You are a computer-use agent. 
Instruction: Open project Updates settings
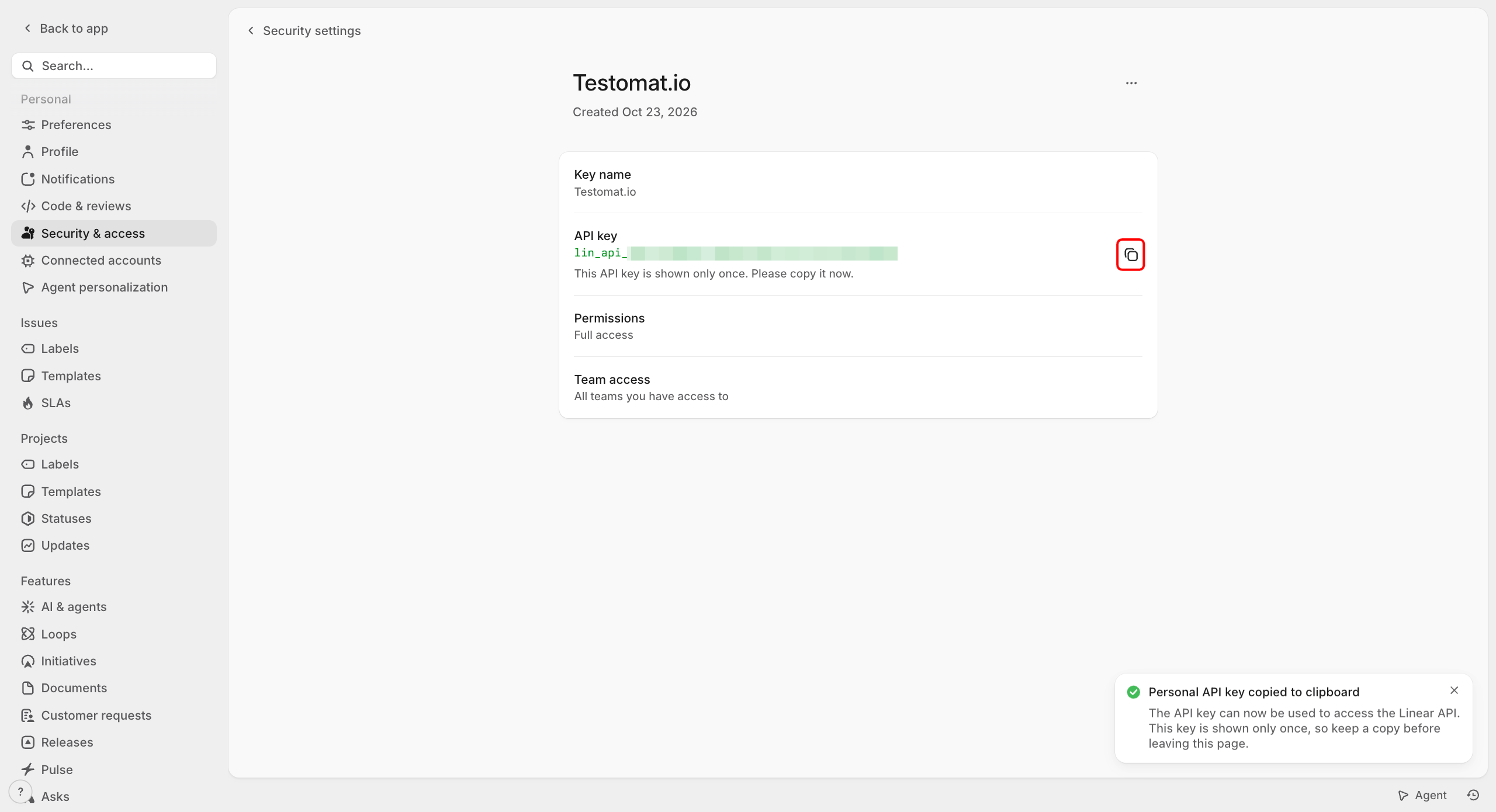[114, 546]
